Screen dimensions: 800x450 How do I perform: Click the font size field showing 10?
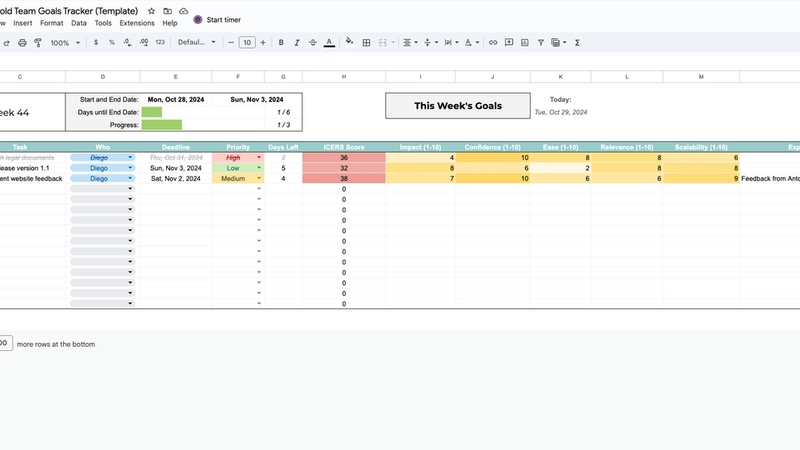(x=247, y=43)
